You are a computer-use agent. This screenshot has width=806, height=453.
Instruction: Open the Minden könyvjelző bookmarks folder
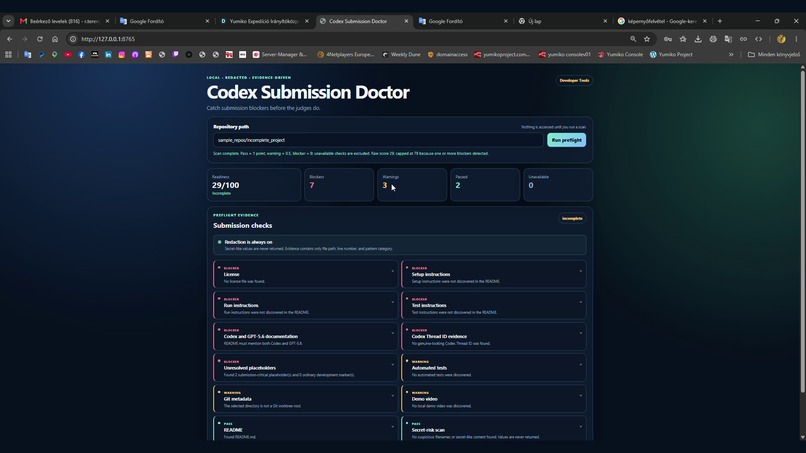click(774, 55)
